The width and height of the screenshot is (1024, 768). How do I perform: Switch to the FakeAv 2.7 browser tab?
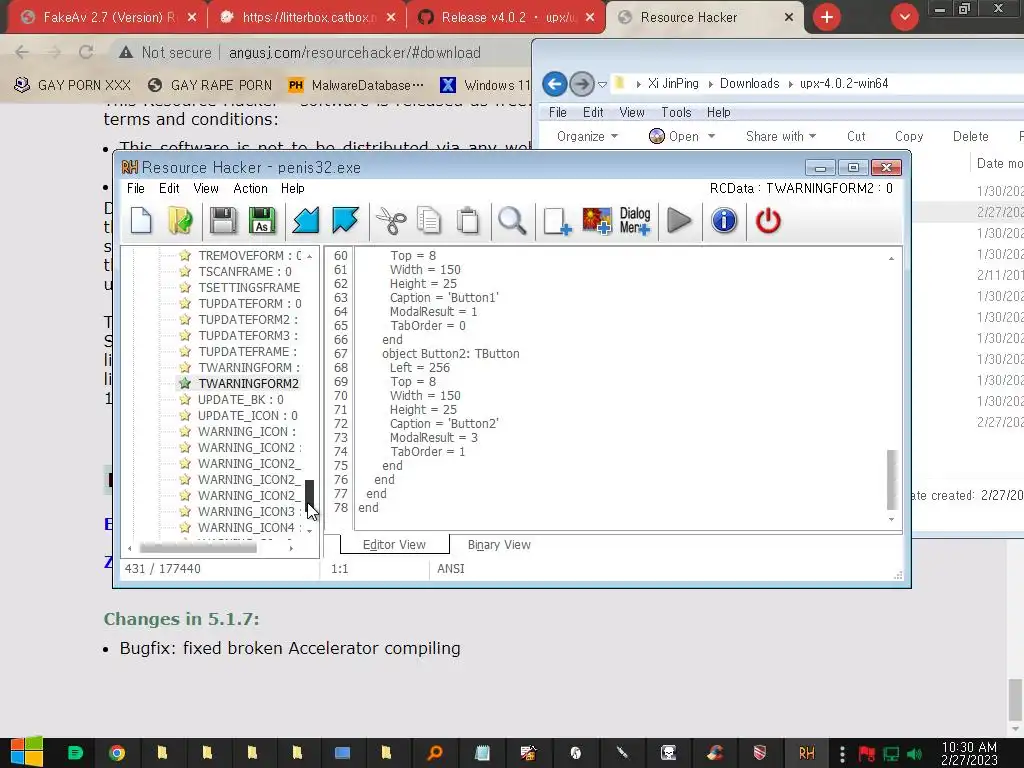click(108, 18)
